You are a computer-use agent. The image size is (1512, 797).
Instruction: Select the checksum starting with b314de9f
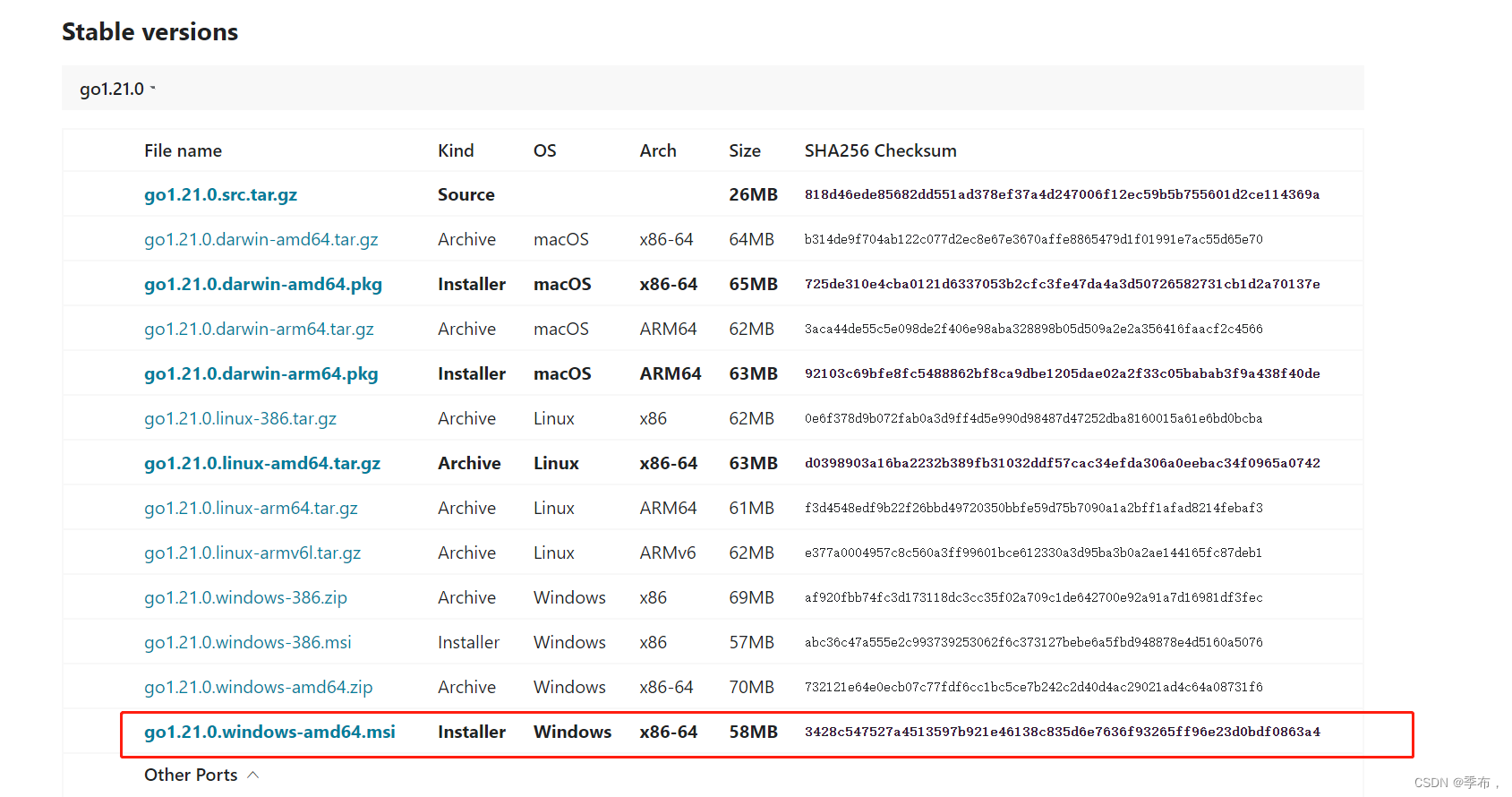click(x=1033, y=239)
